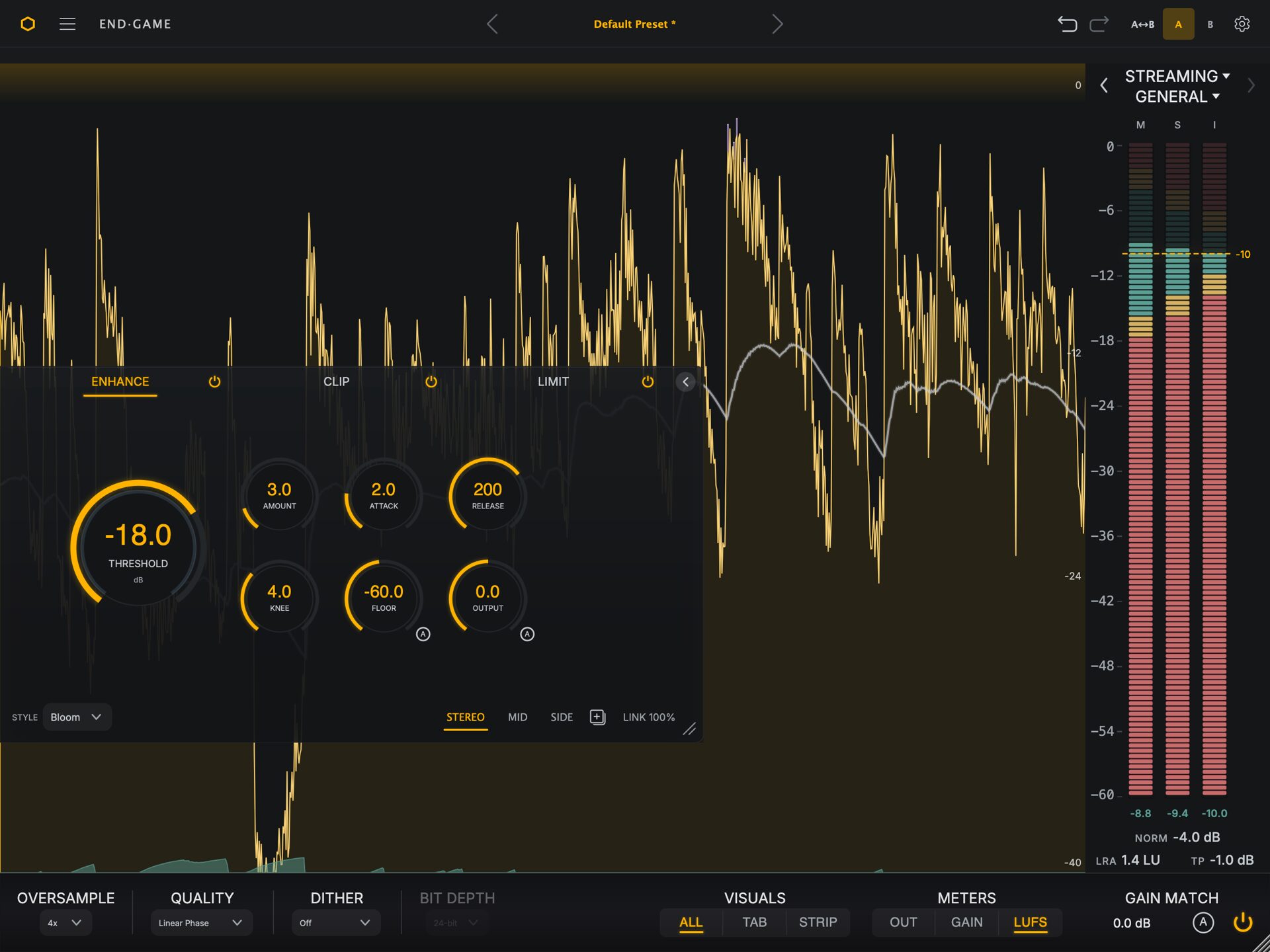This screenshot has width=1270, height=952.
Task: Click the add channel plus icon
Action: 597,717
